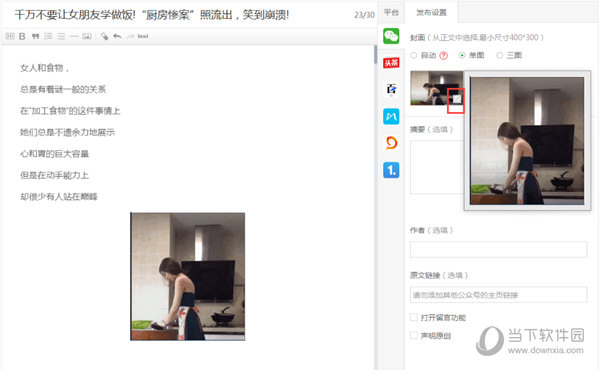Insert a blockquote using the quote icon
The height and width of the screenshot is (370, 600).
point(36,36)
